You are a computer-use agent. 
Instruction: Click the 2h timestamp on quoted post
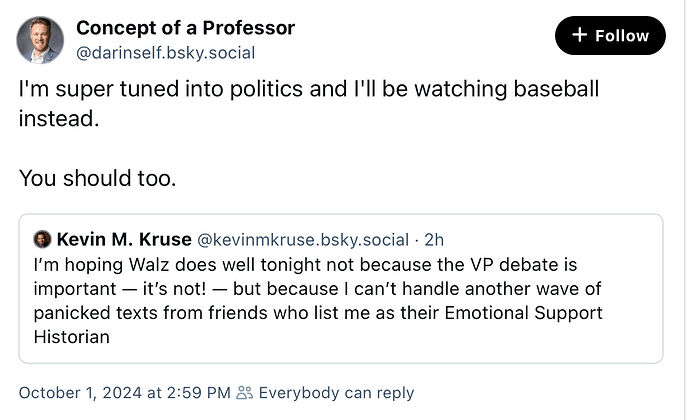coord(434,240)
